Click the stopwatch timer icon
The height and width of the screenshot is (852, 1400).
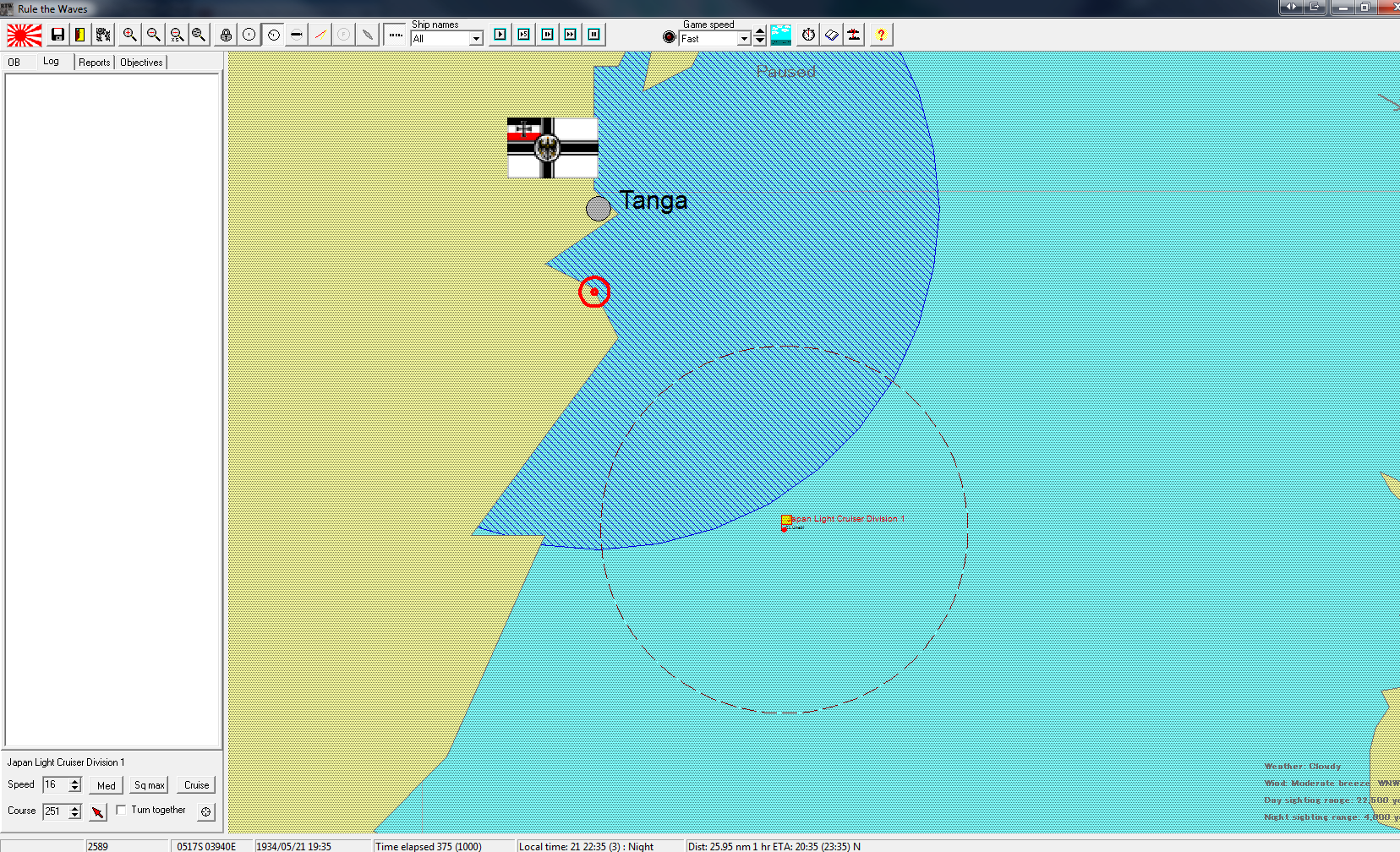click(809, 35)
